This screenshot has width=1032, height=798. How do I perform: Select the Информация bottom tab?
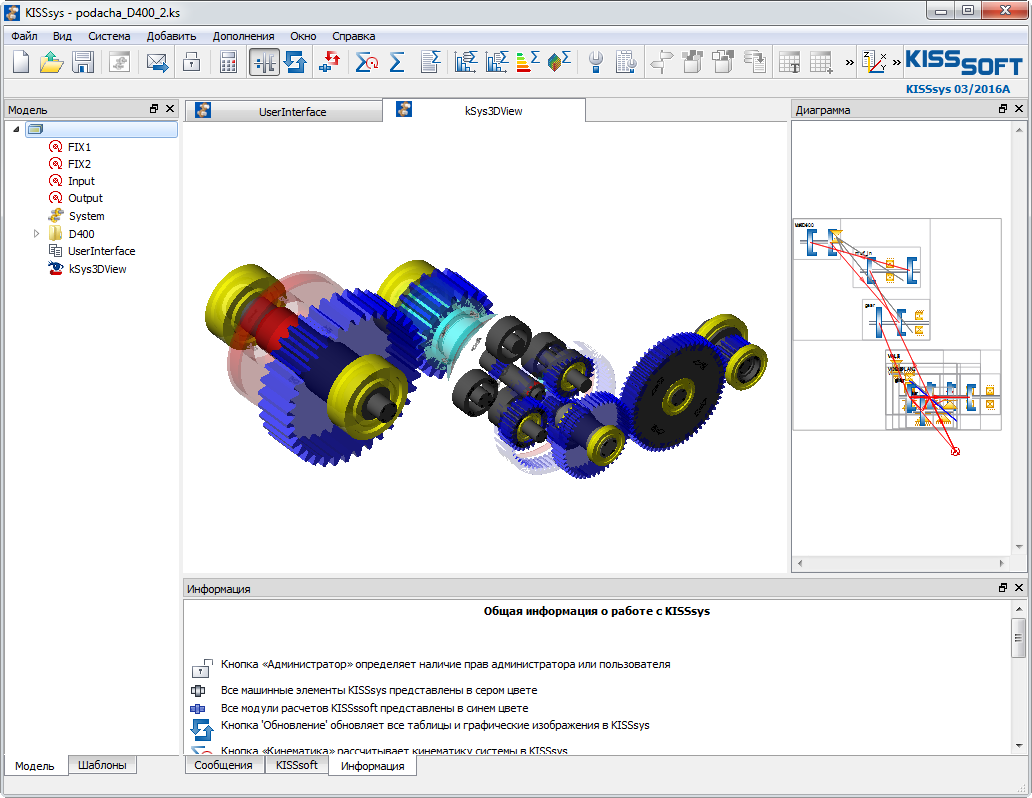(373, 766)
